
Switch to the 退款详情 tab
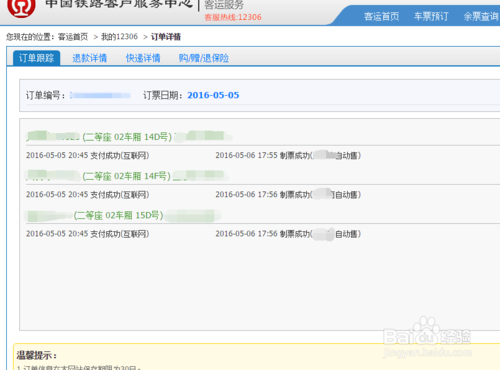pos(89,58)
